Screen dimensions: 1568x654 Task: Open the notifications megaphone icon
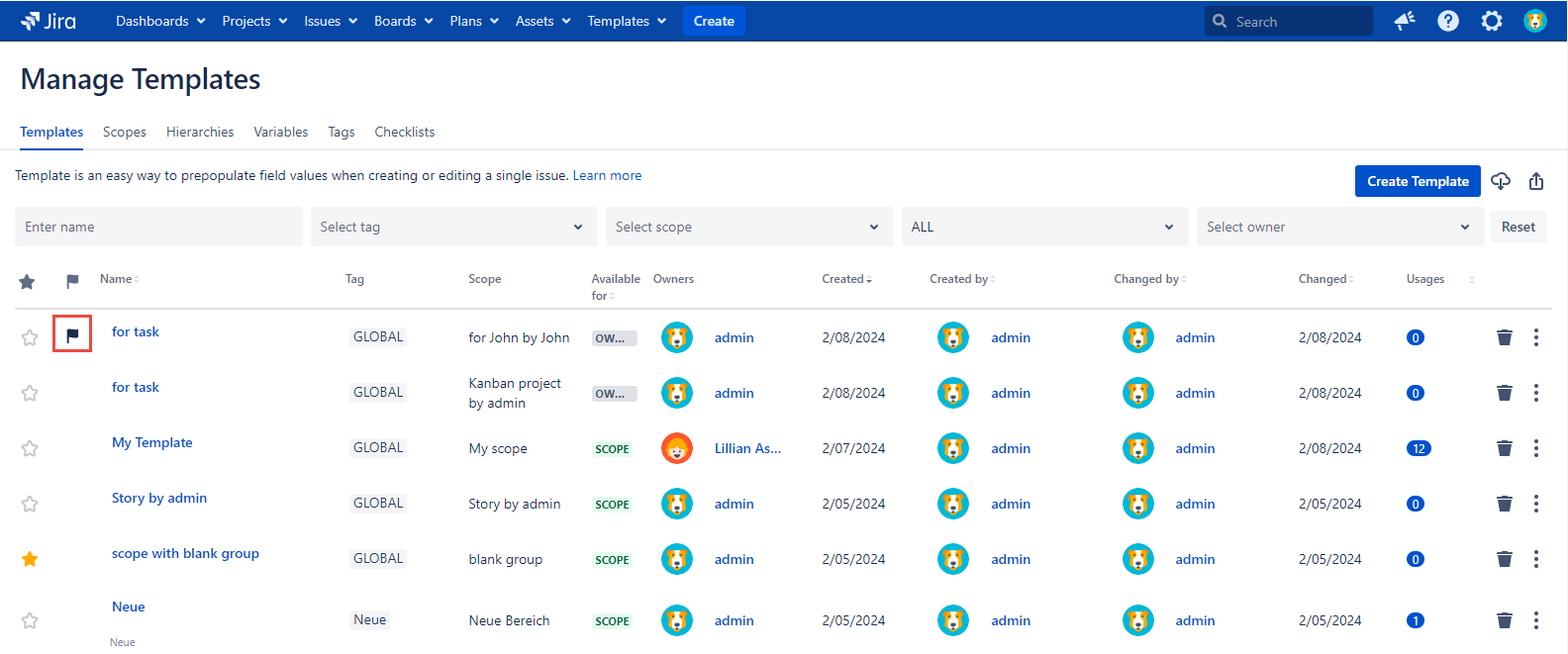point(1405,21)
